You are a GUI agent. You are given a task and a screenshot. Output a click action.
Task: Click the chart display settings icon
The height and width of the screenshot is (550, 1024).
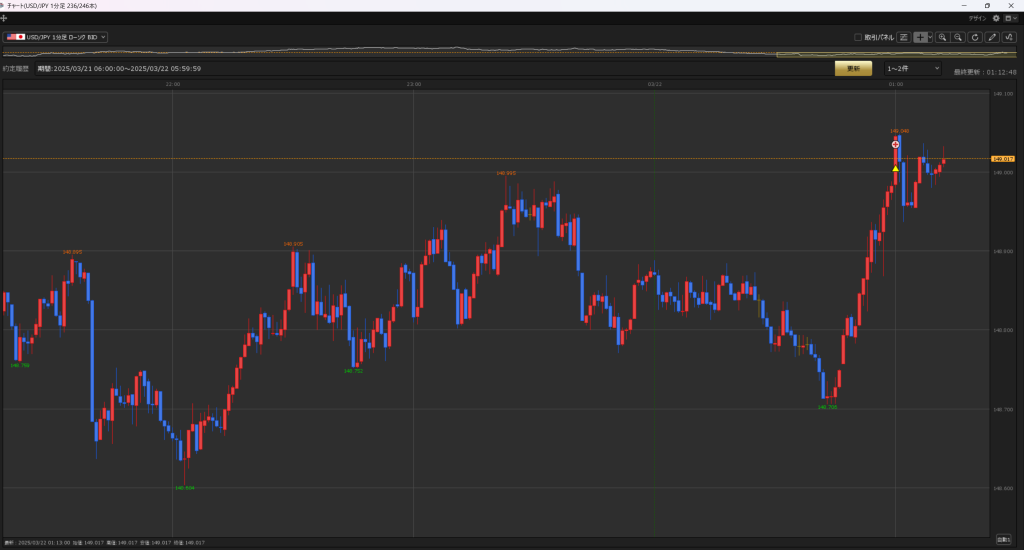pos(904,37)
